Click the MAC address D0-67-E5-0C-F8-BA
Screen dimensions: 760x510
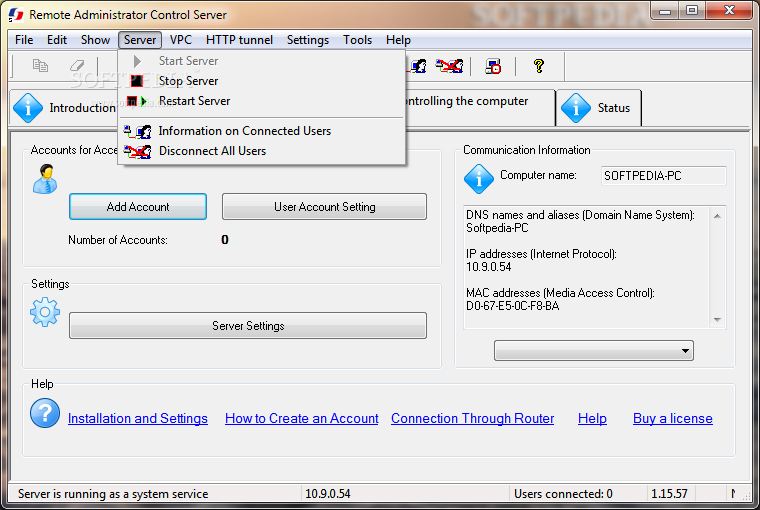coord(513,306)
